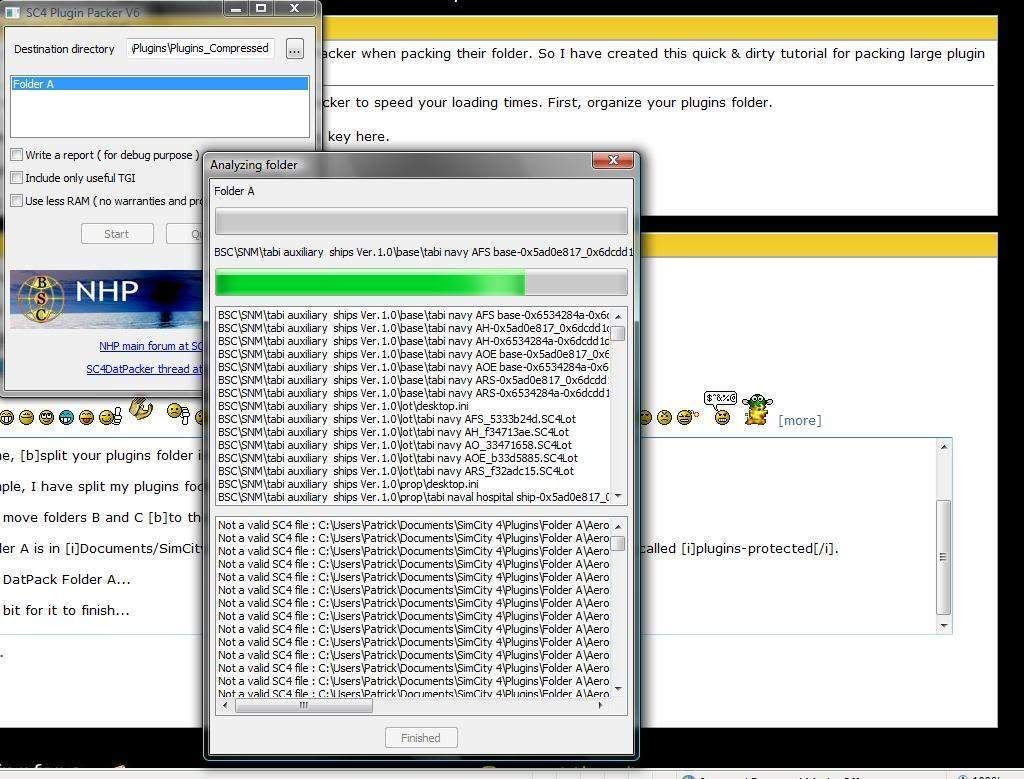
Task: Select the 'lot\desktop.ini' line
Action: click(413, 406)
